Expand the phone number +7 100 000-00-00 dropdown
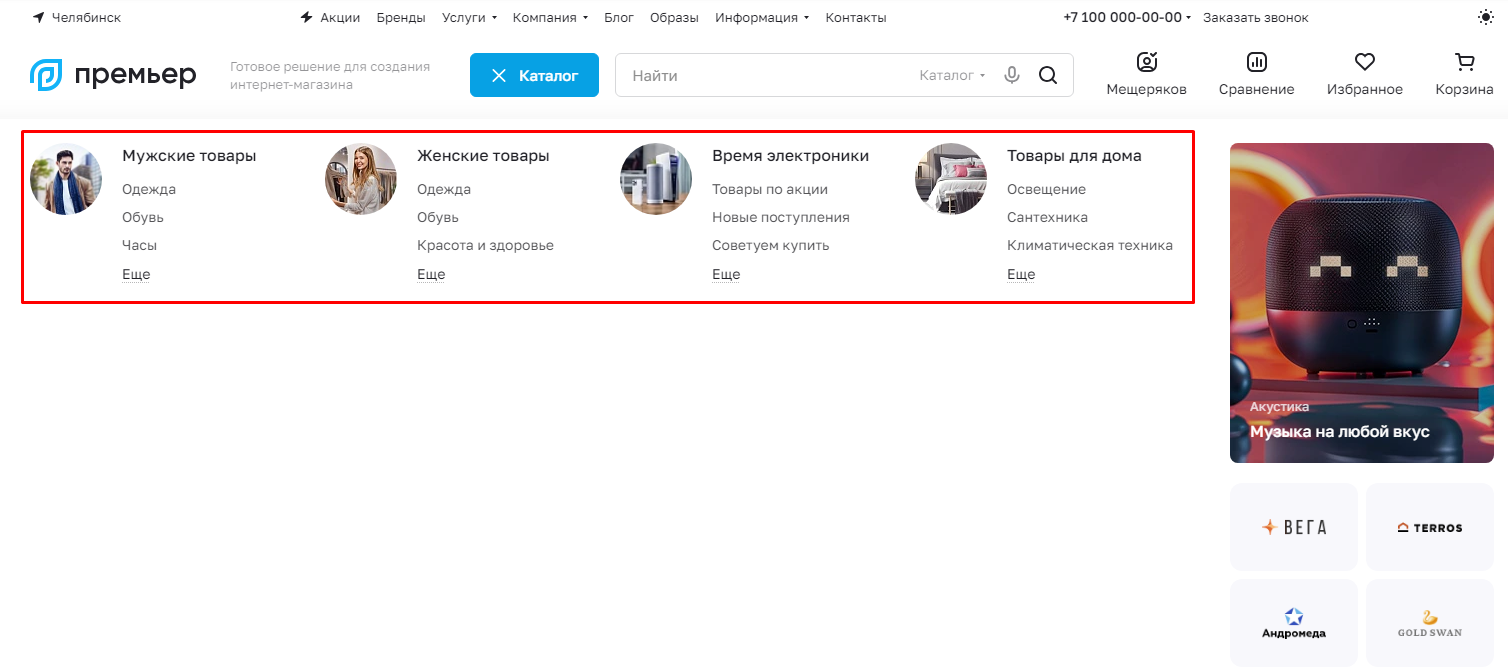Image resolution: width=1508 pixels, height=668 pixels. (x=1127, y=18)
